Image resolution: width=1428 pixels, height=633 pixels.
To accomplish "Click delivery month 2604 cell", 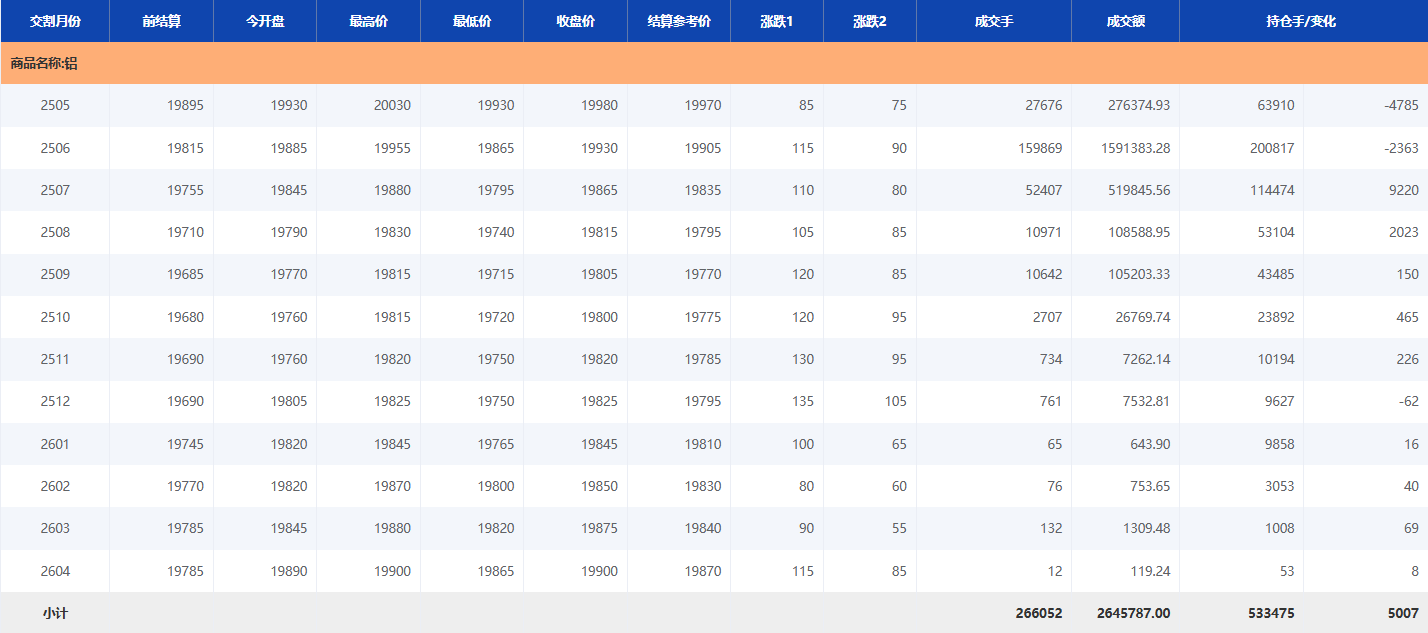I will 55,571.
